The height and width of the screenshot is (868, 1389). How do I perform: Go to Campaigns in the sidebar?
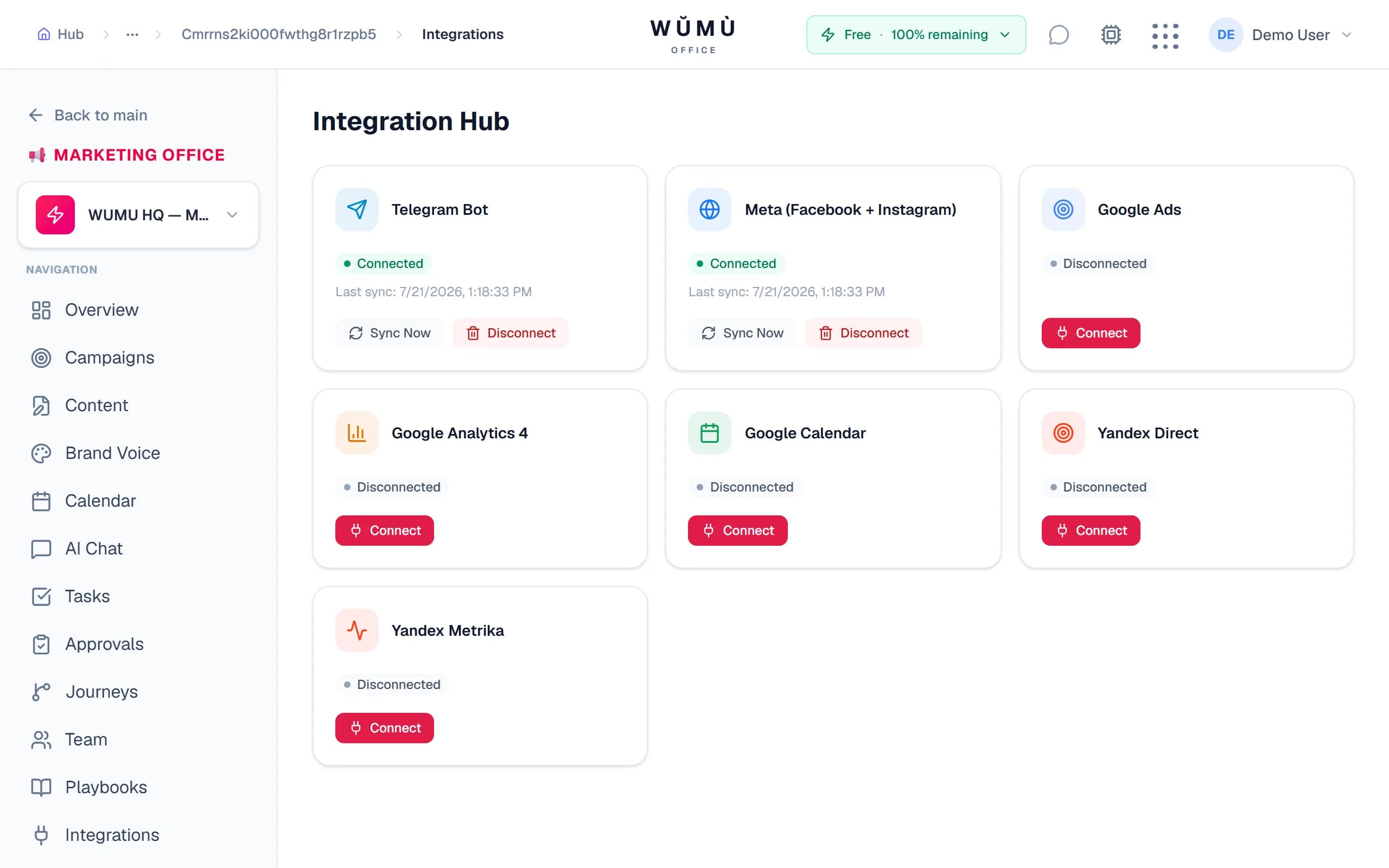(138, 358)
